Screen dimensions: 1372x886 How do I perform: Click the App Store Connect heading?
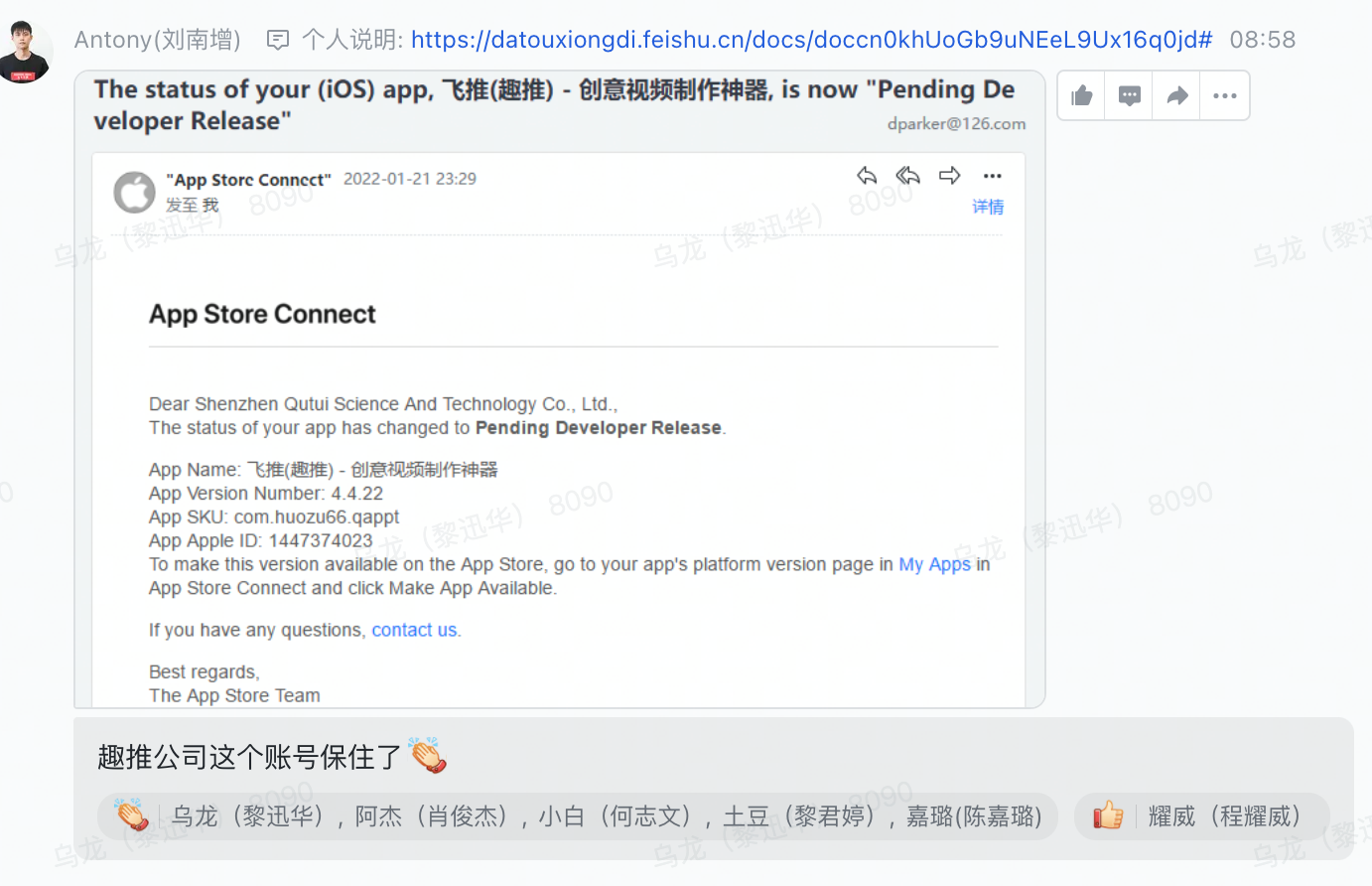coord(262,314)
